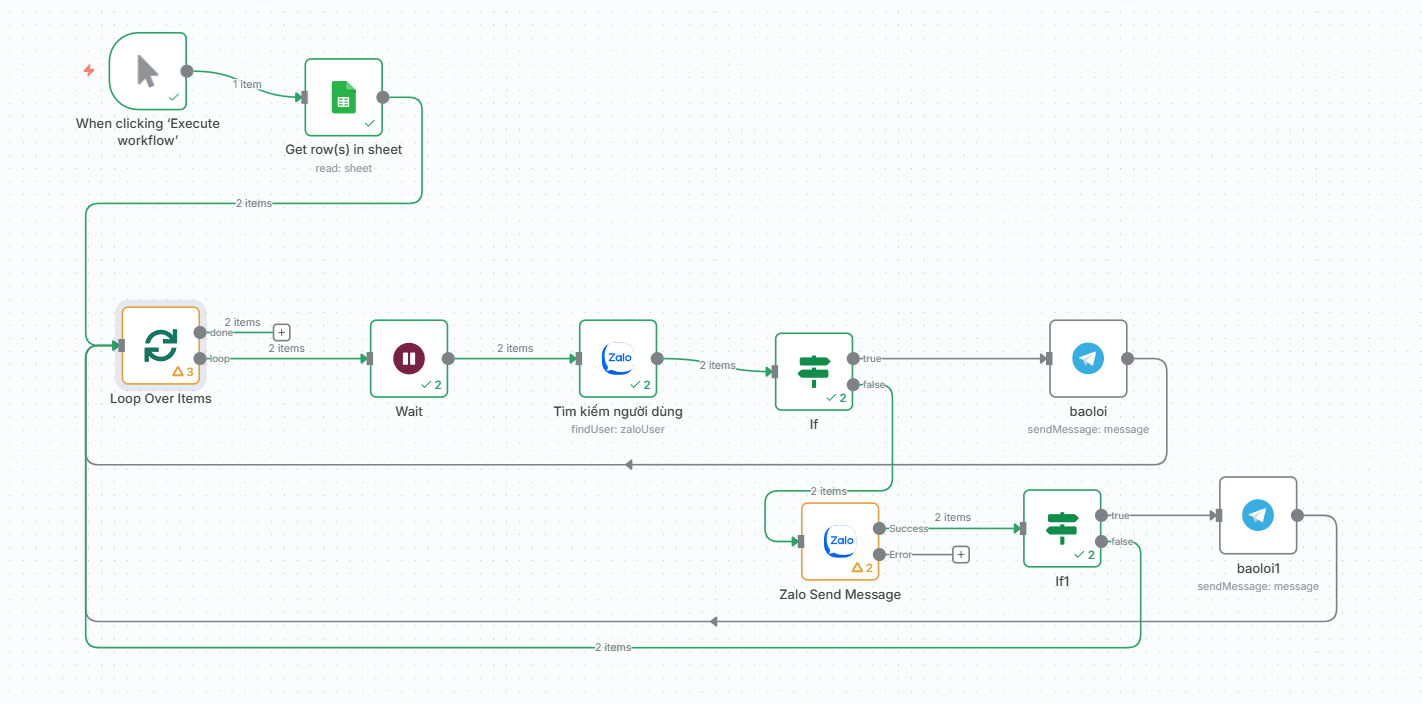The width and height of the screenshot is (1422, 704).
Task: Click the 'Tìm kiếm người dùng' label
Action: pos(618,411)
